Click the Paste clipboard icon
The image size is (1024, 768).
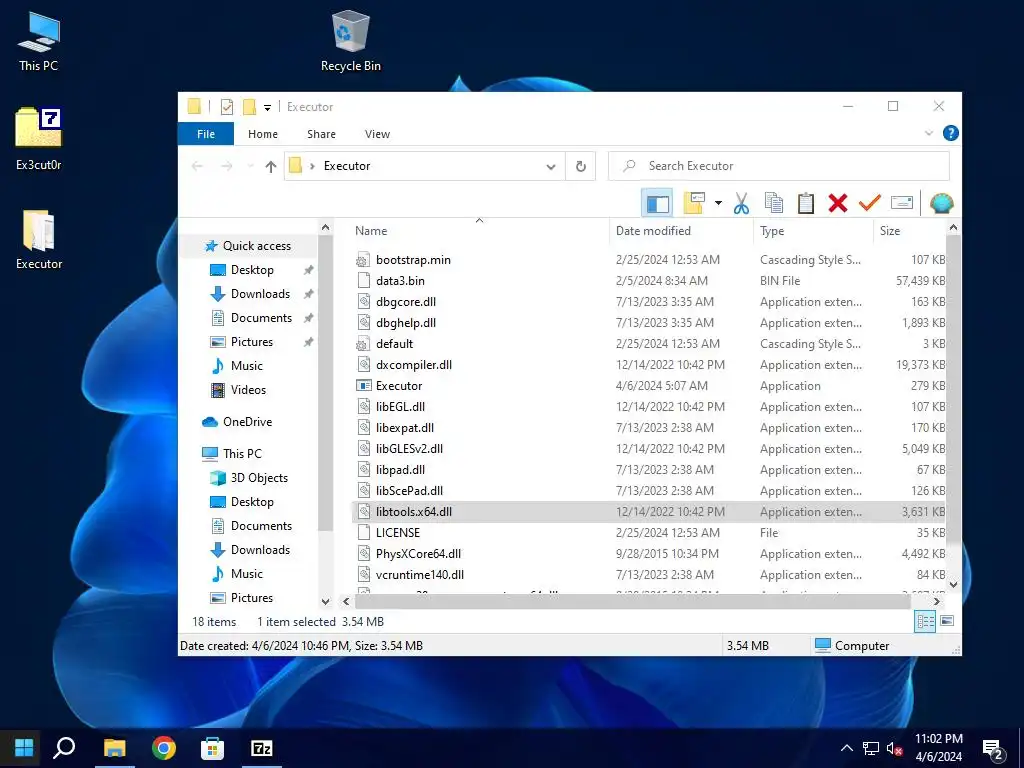806,204
